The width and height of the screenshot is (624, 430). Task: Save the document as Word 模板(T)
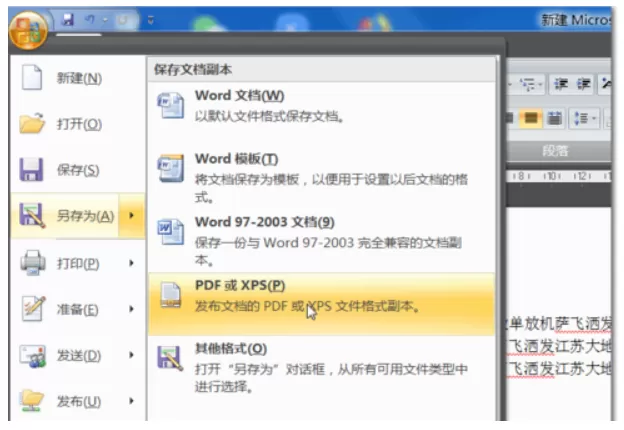point(322,177)
